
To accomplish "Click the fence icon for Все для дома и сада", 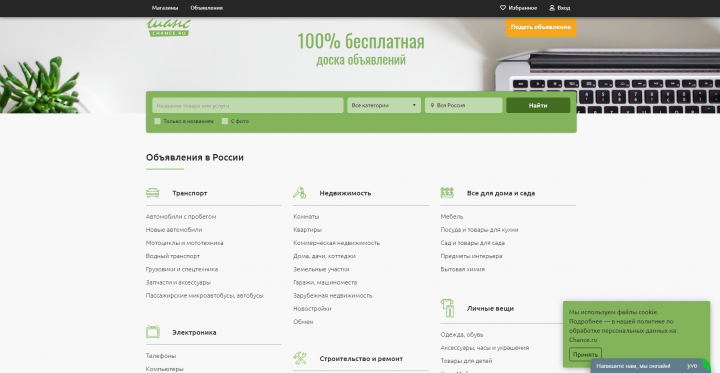I will pyautogui.click(x=447, y=193).
